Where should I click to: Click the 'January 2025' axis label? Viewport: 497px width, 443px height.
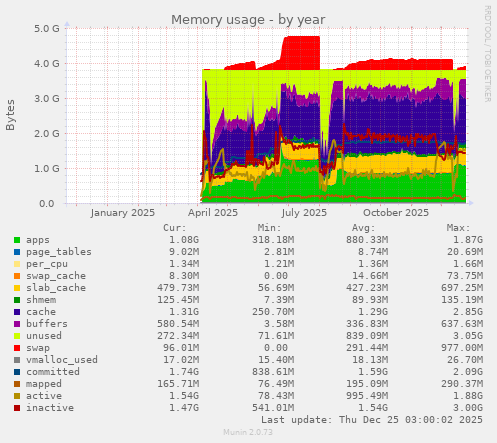[x=123, y=213]
